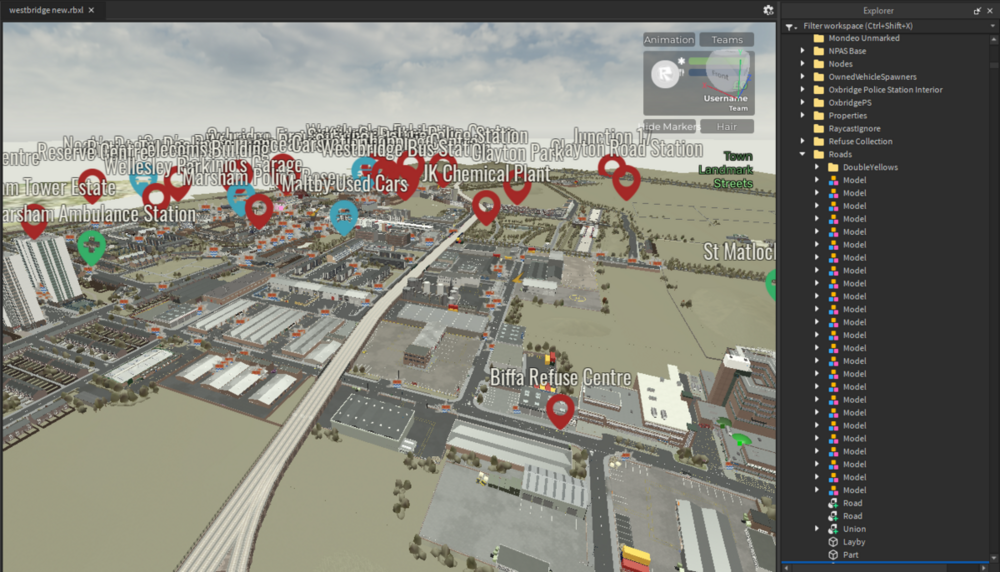Close the westbridge new.rbxl tab
Viewport: 1000px width, 572px height.
[91, 10]
